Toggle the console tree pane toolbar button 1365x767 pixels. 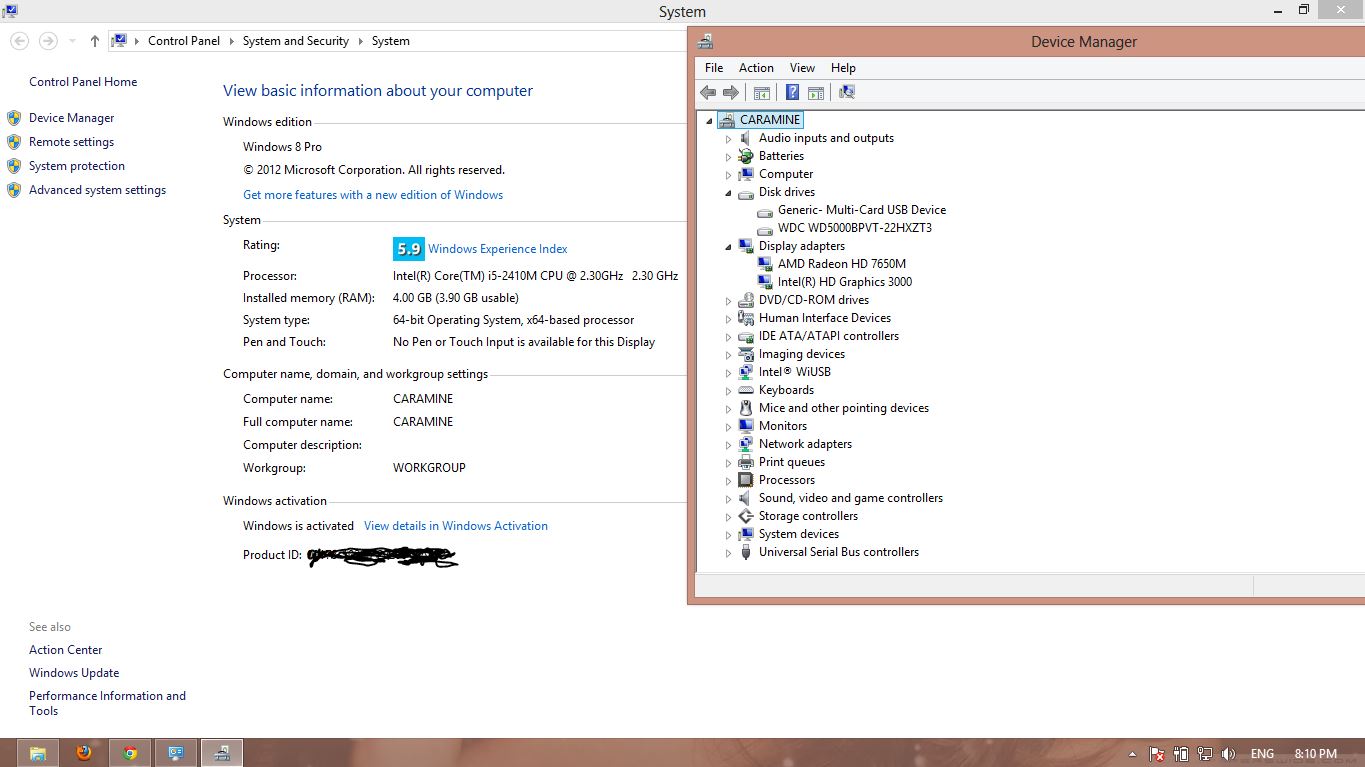762,92
